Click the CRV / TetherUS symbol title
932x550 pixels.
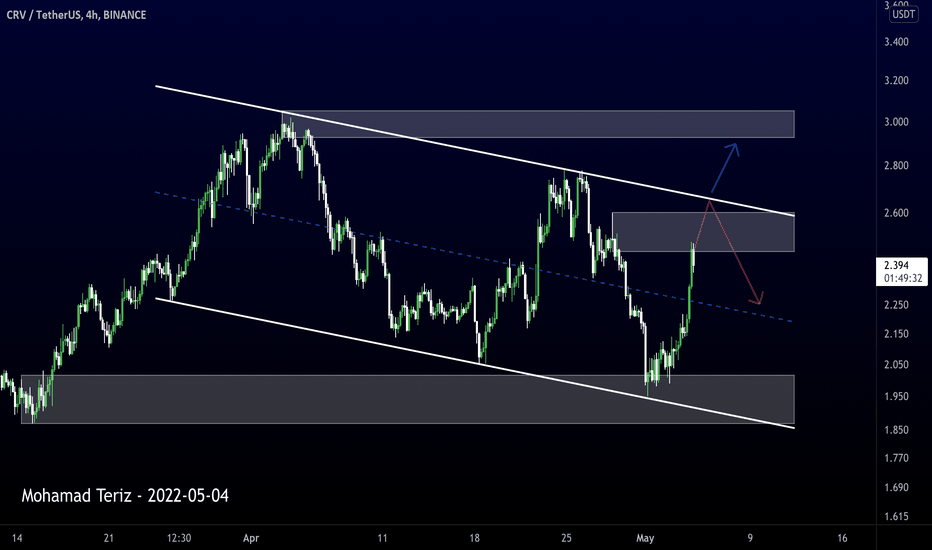tap(76, 15)
